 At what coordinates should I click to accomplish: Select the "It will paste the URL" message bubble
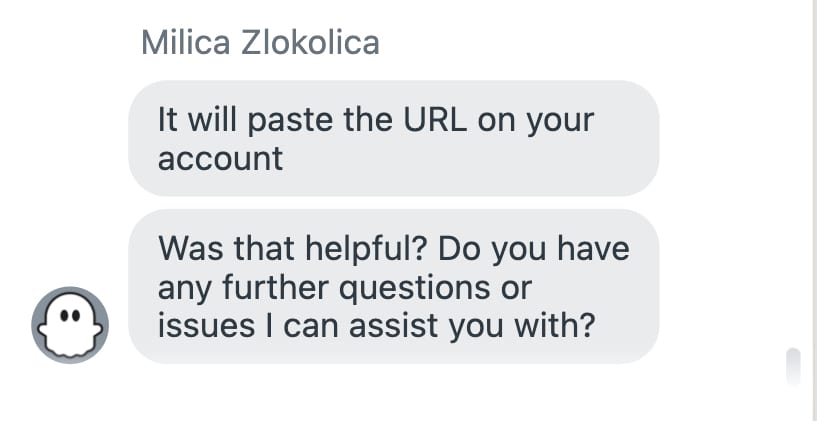[394, 139]
